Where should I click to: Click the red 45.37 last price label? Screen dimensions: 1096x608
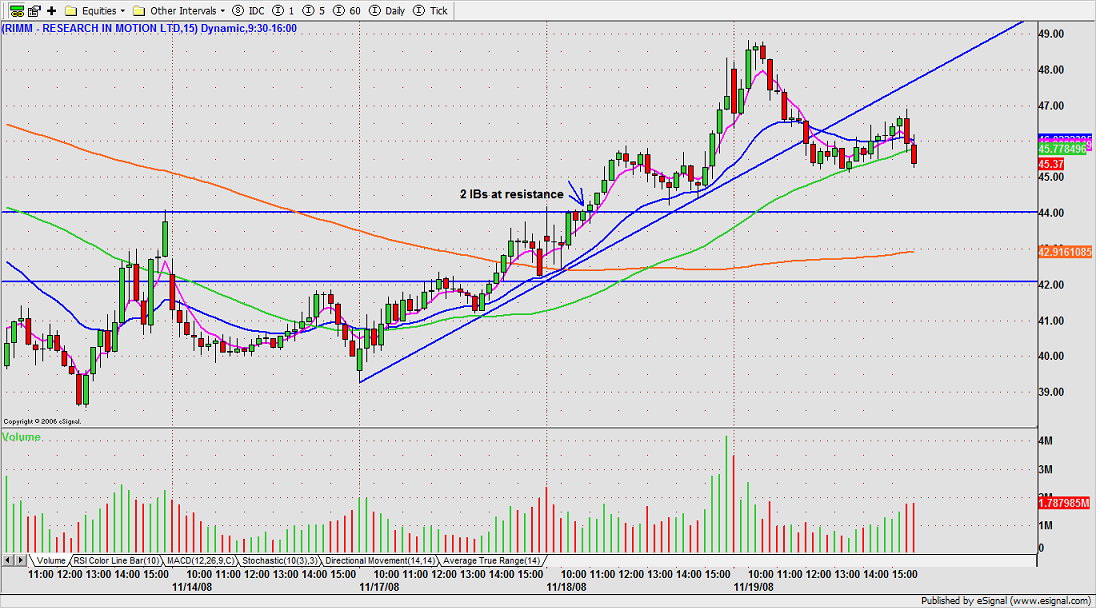click(x=1051, y=164)
